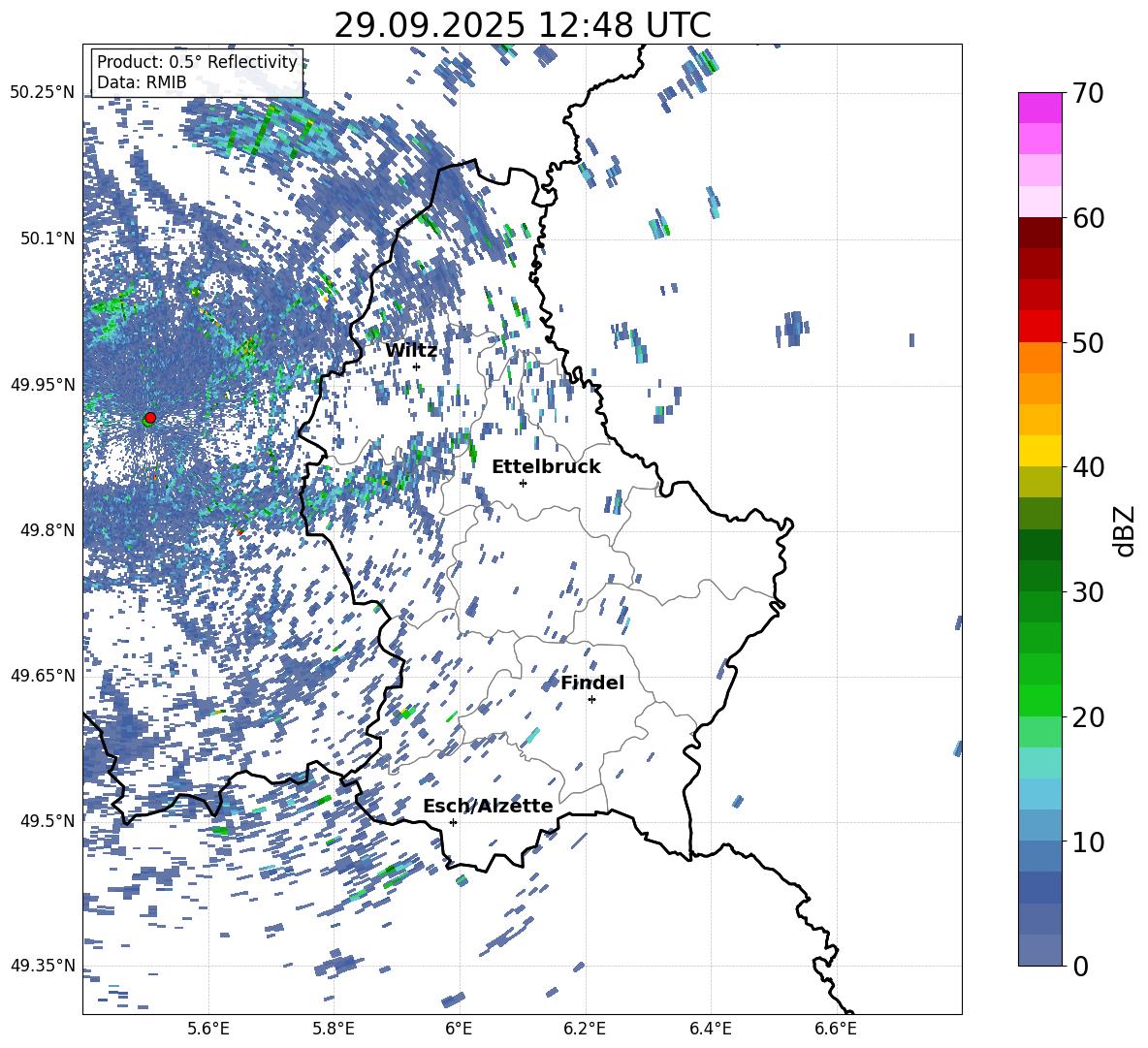
Task: Click the 50.1°N latitude label
Action: pyautogui.click(x=48, y=238)
